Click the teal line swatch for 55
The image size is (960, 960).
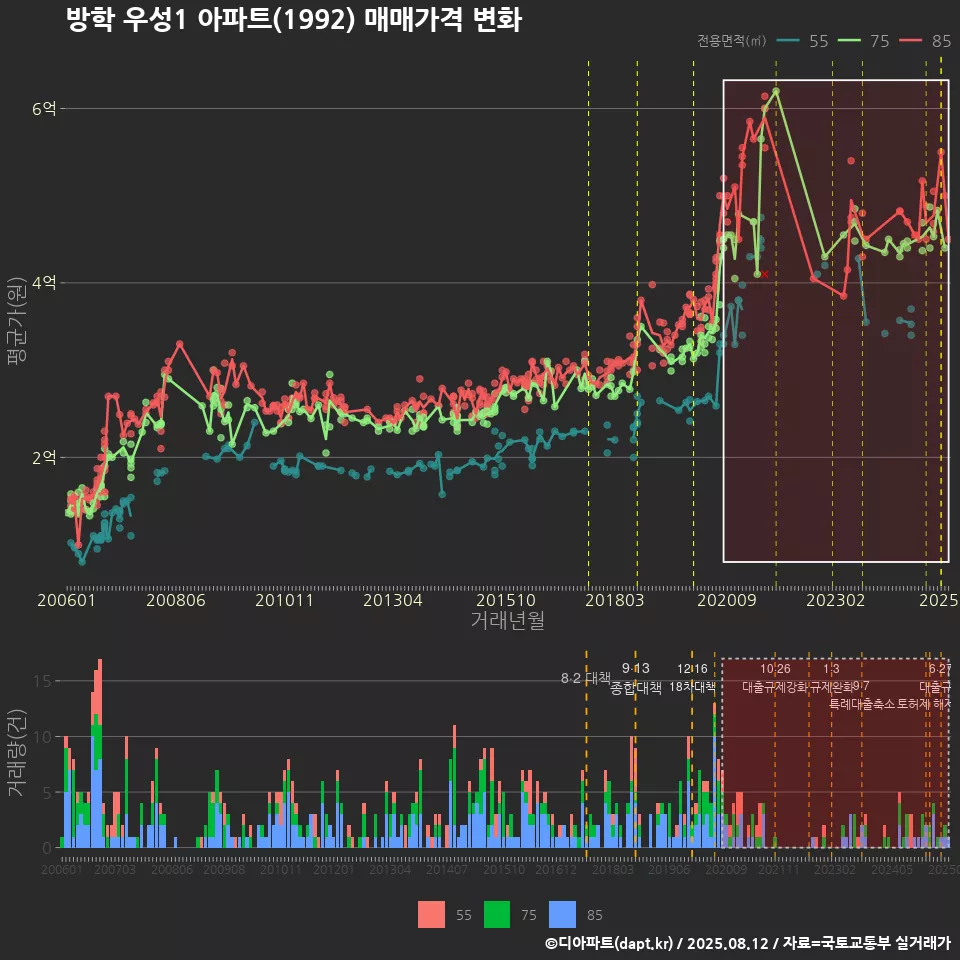(789, 40)
